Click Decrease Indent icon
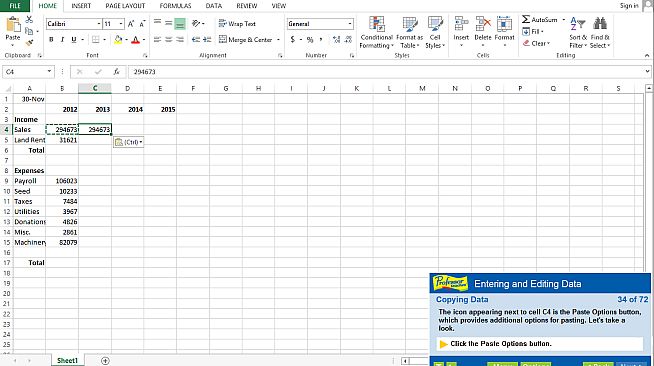654x366 pixels. pyautogui.click(x=196, y=40)
